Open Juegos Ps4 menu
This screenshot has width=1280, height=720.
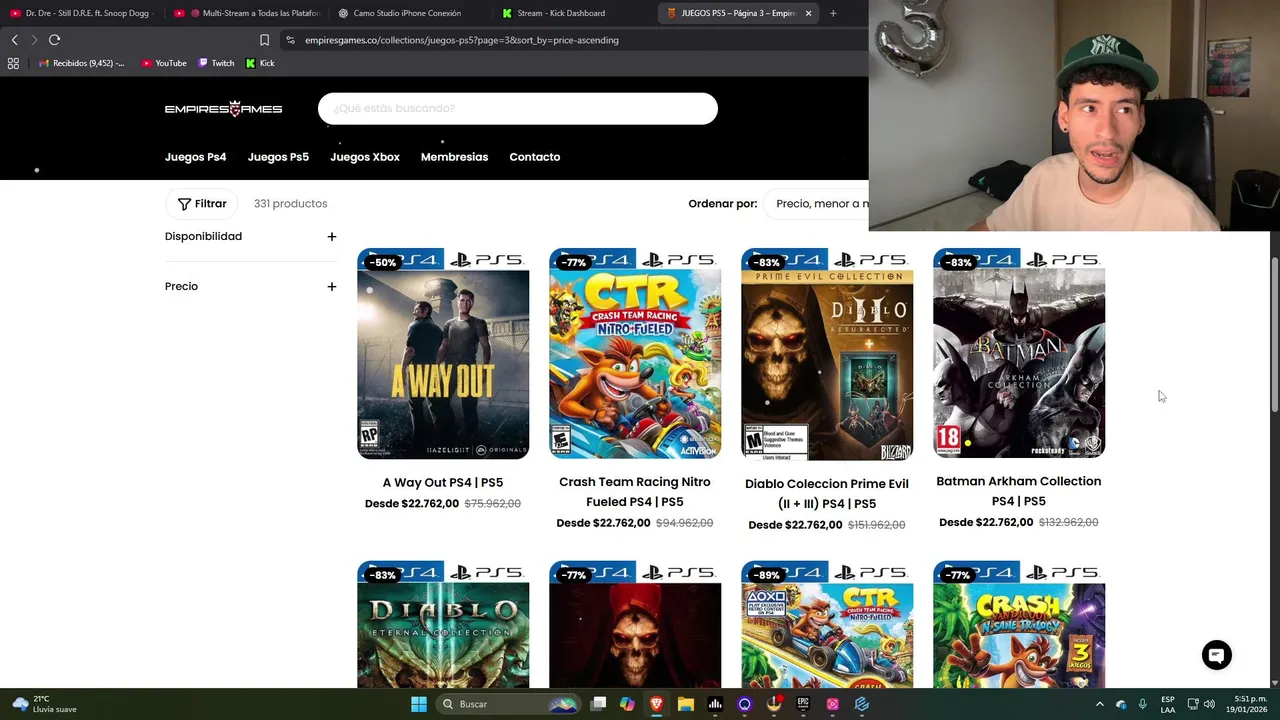[x=195, y=157]
